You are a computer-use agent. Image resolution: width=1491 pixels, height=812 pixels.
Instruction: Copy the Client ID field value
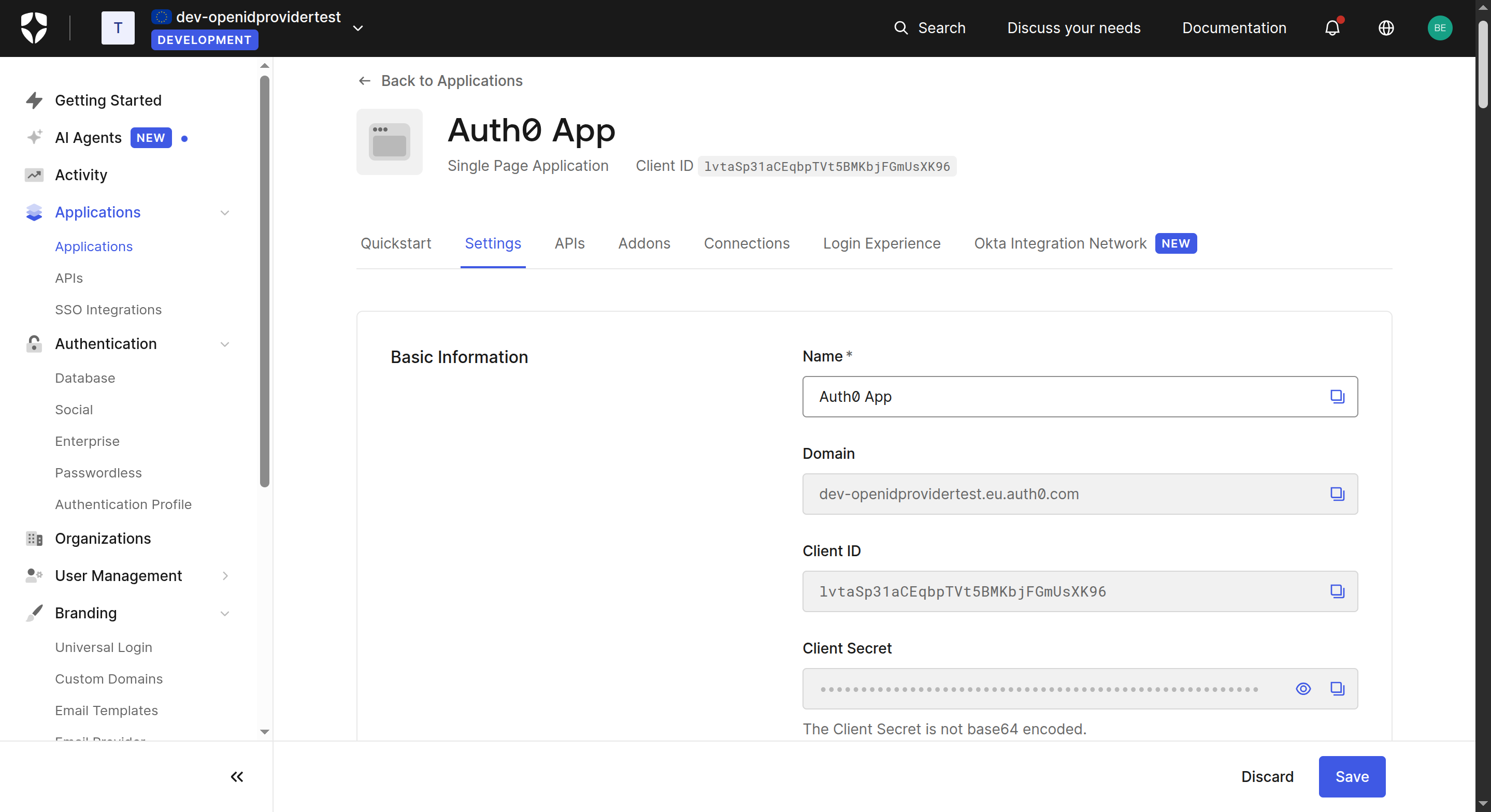[1337, 591]
